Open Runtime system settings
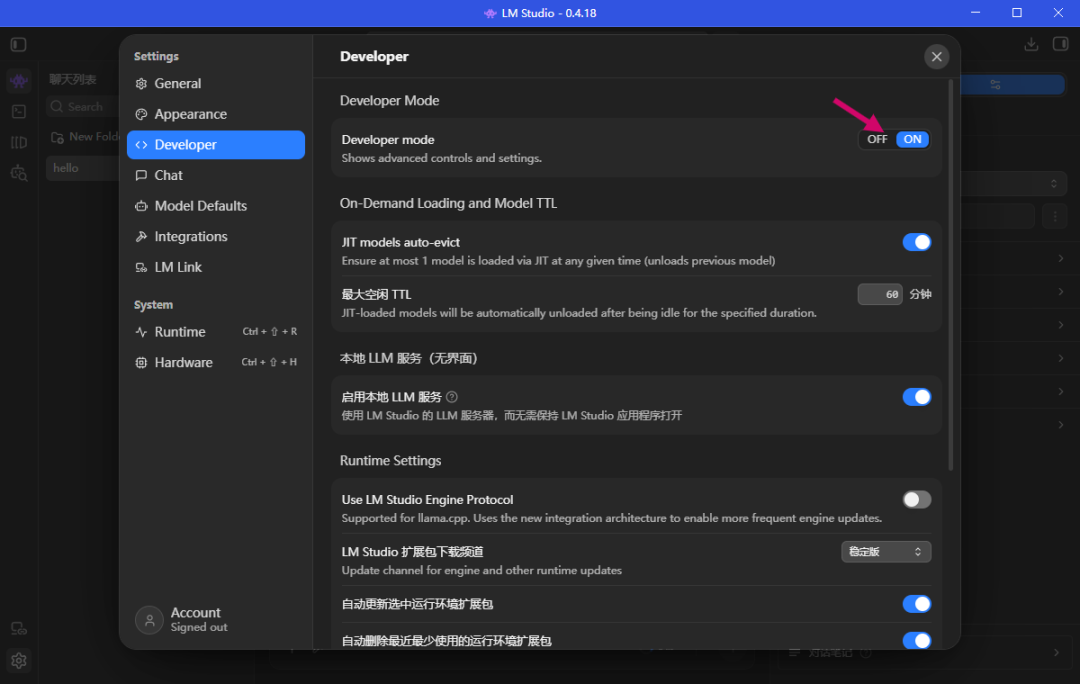1080x684 pixels. [216, 332]
